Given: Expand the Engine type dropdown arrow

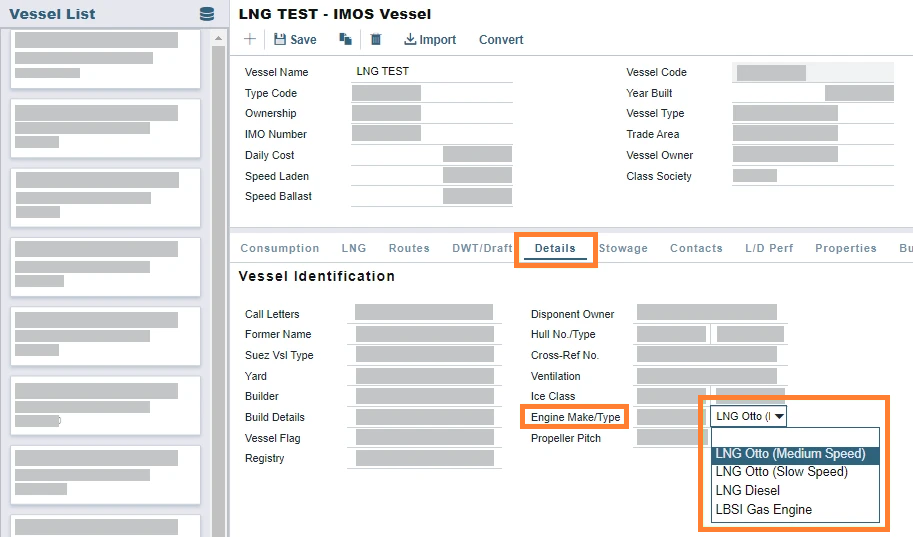Looking at the screenshot, I should (779, 416).
